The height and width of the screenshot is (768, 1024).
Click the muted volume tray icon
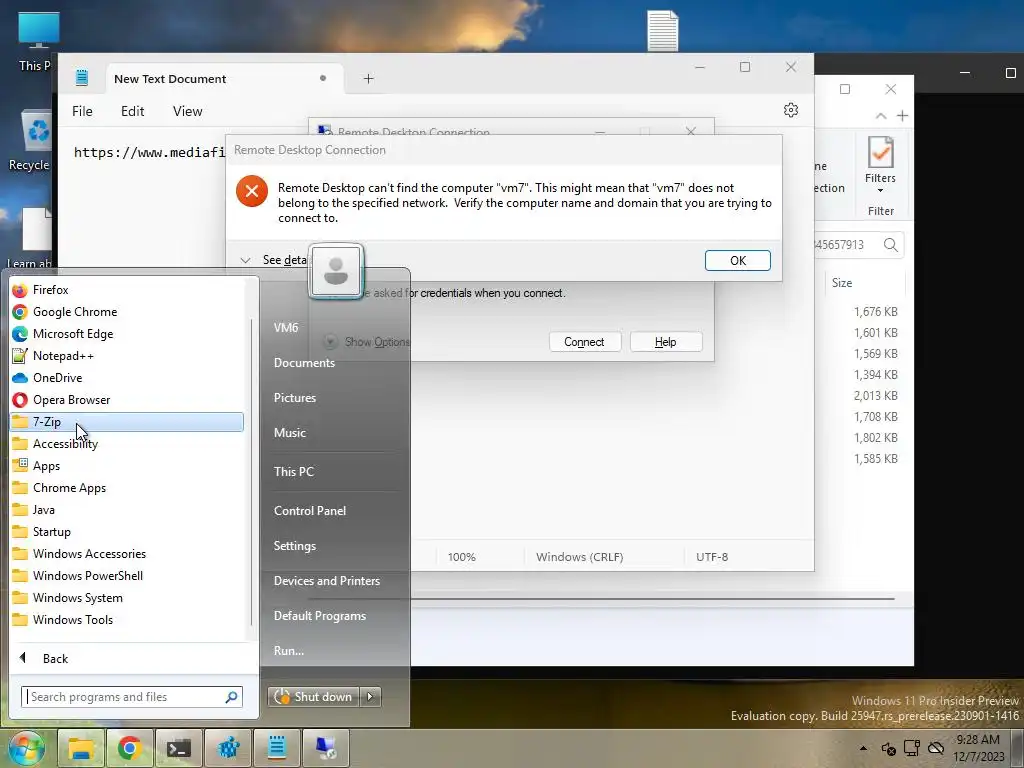point(888,748)
